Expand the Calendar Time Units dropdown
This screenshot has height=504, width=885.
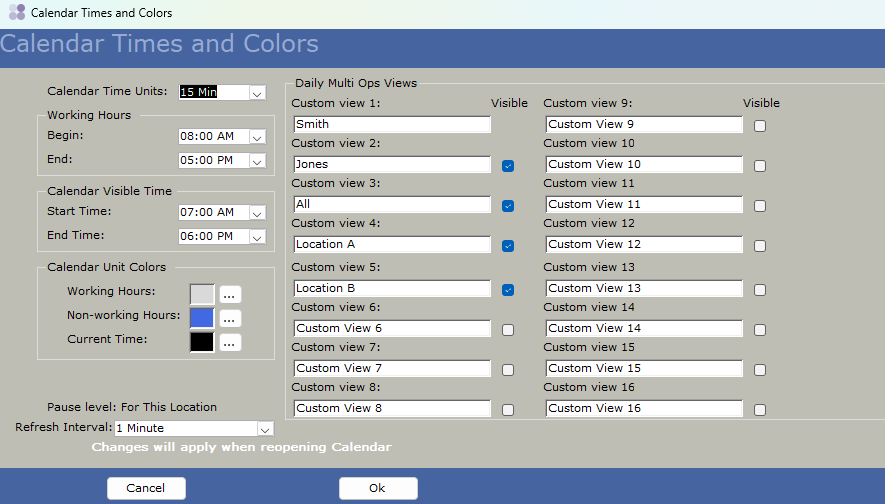click(257, 93)
